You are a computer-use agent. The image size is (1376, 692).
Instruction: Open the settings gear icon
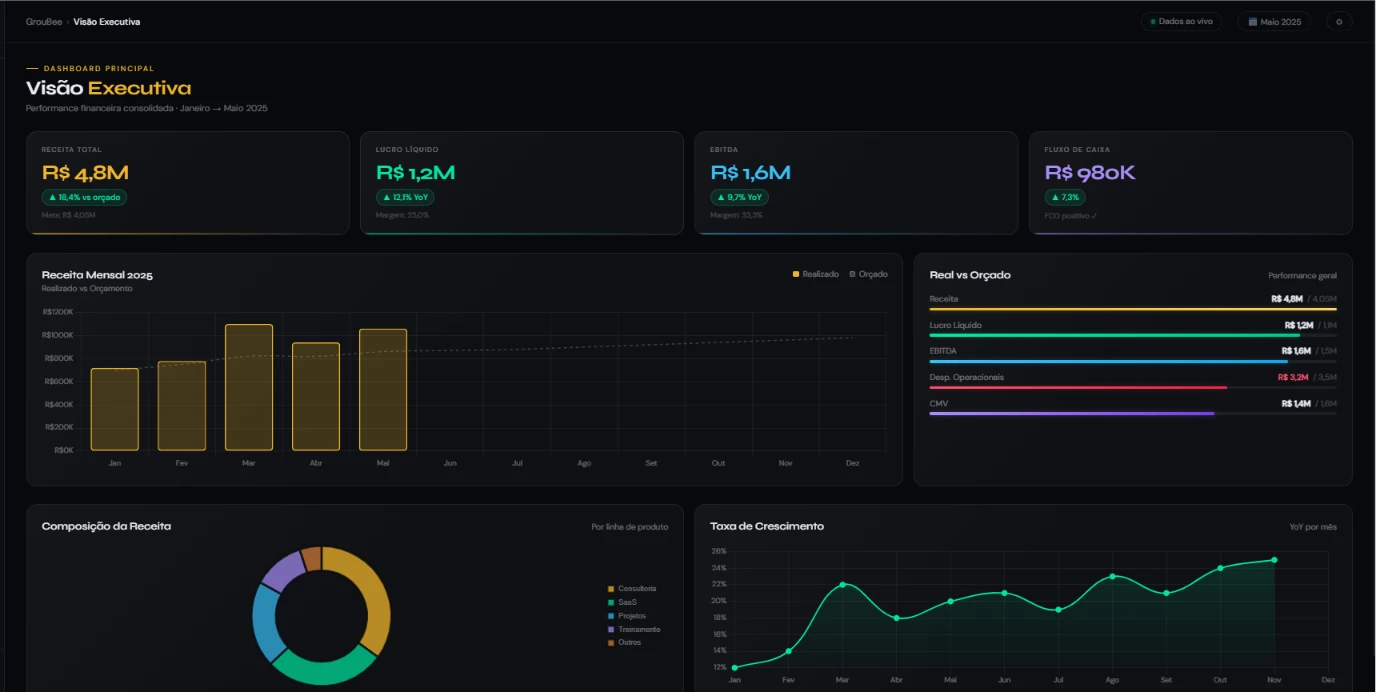[1339, 21]
